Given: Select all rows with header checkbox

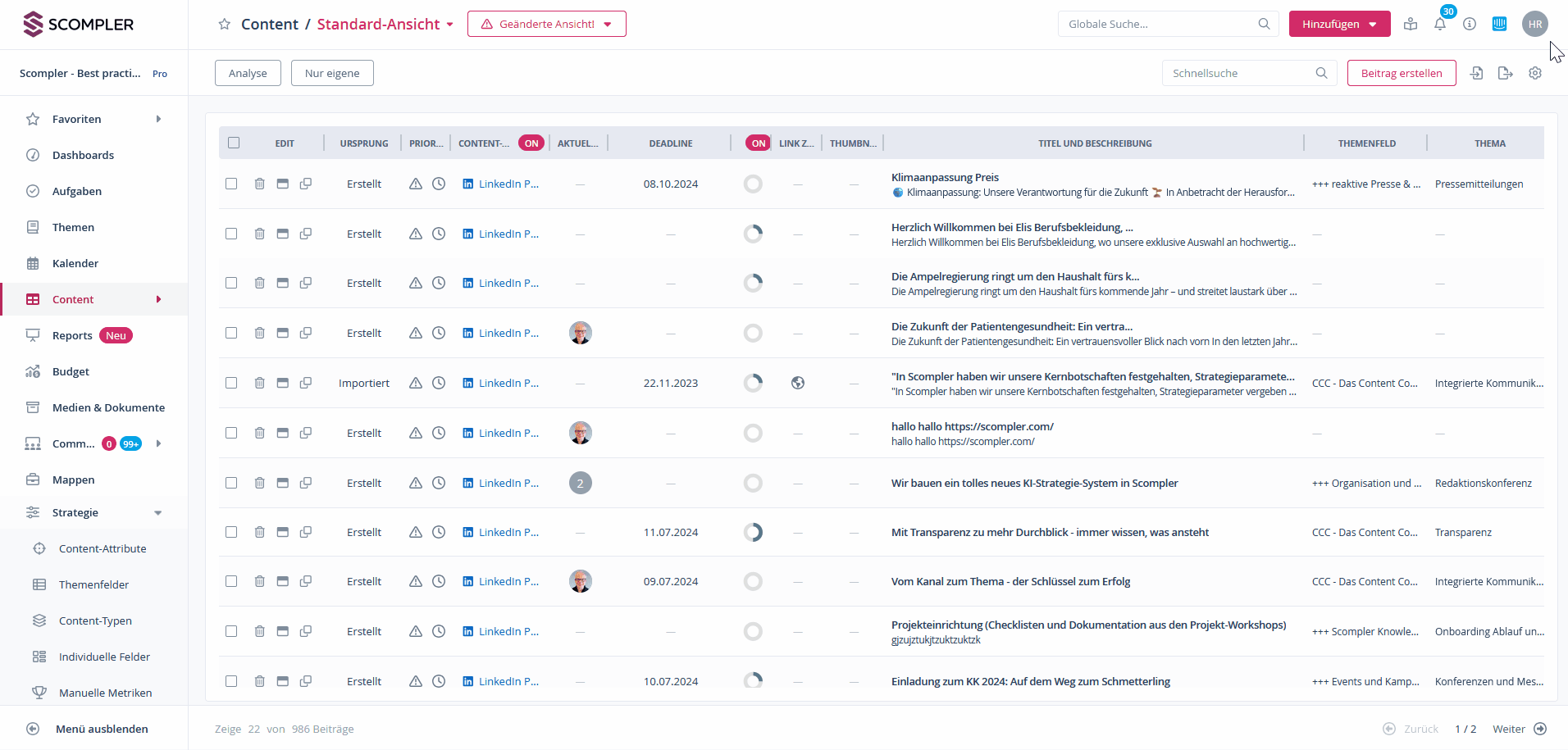Looking at the screenshot, I should point(234,143).
